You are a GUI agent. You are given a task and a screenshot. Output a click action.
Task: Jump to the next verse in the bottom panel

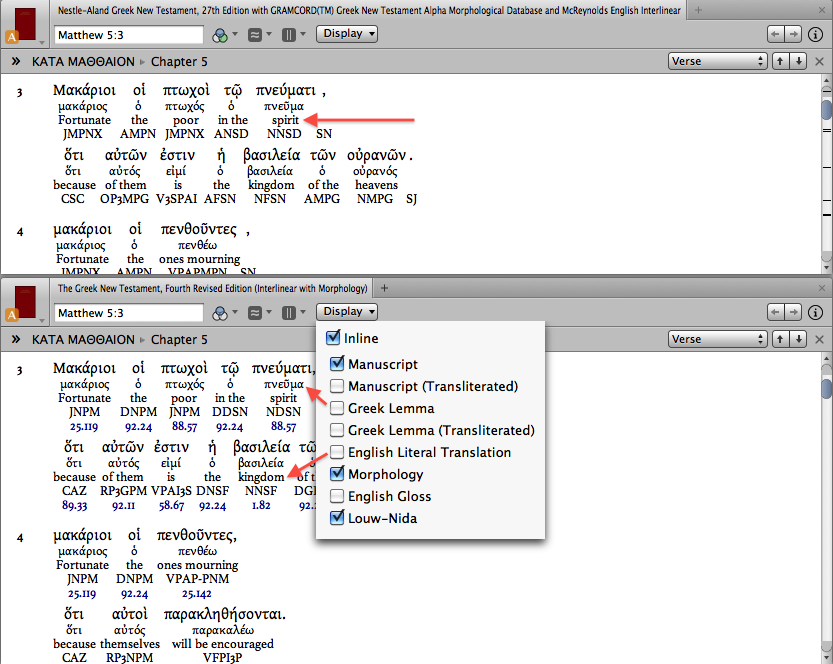pyautogui.click(x=798, y=339)
